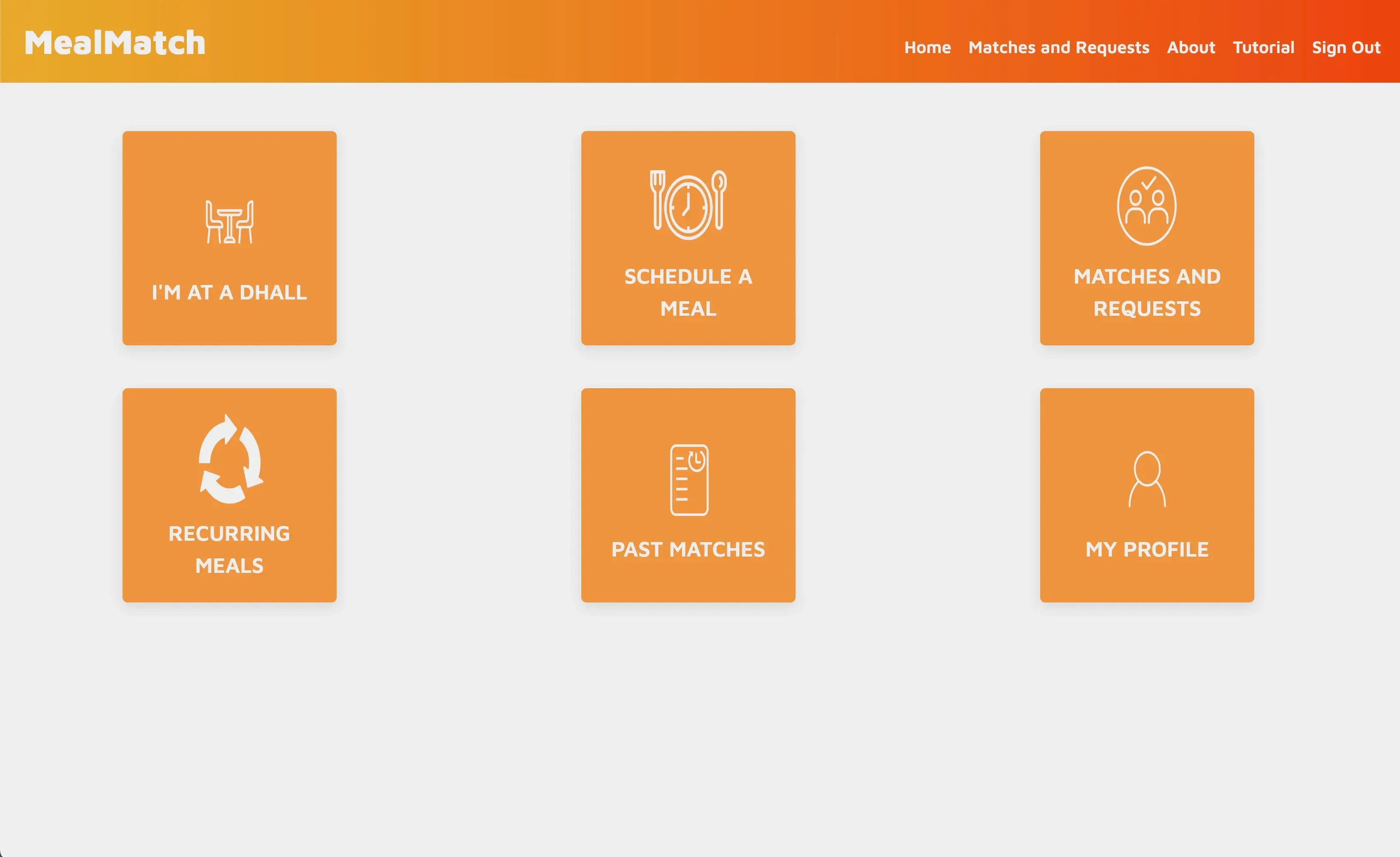Toggle Recurring Meals feature on
Image resolution: width=1400 pixels, height=857 pixels.
point(229,494)
